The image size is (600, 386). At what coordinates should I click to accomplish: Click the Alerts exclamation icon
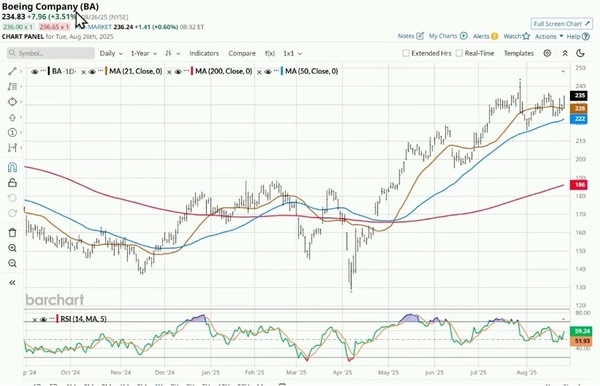tap(494, 36)
